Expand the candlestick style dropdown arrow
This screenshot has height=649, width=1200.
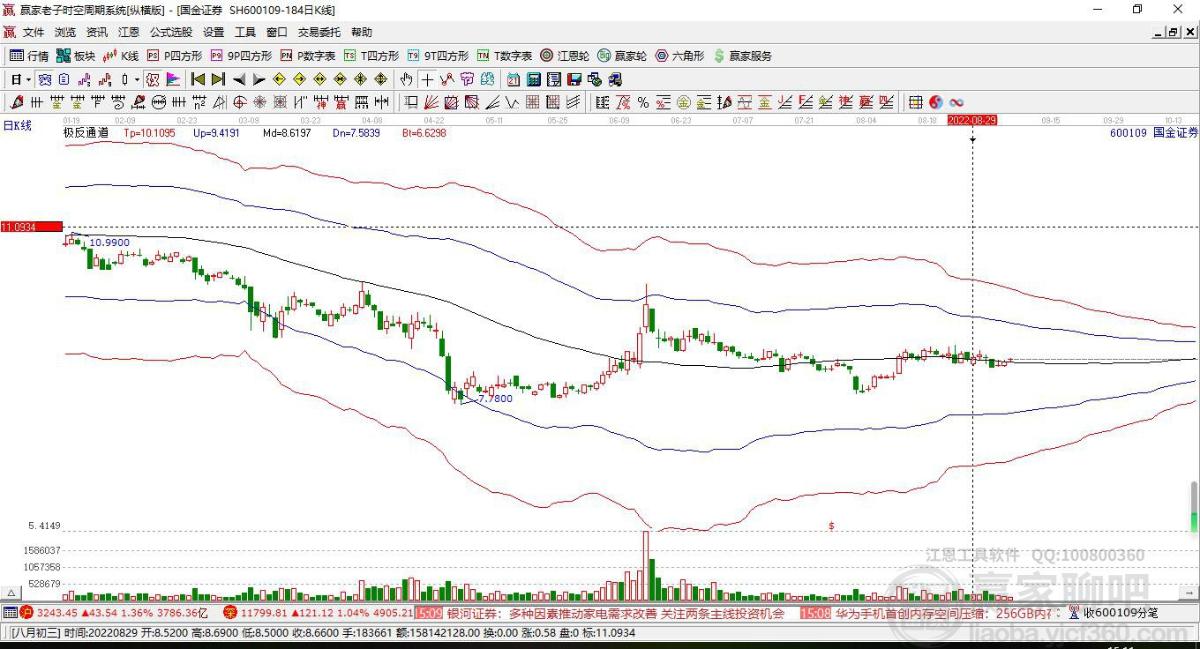click(x=137, y=79)
